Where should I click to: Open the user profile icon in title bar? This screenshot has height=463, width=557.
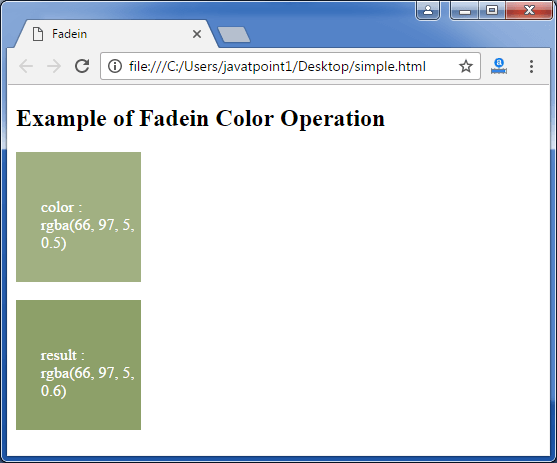tap(428, 10)
